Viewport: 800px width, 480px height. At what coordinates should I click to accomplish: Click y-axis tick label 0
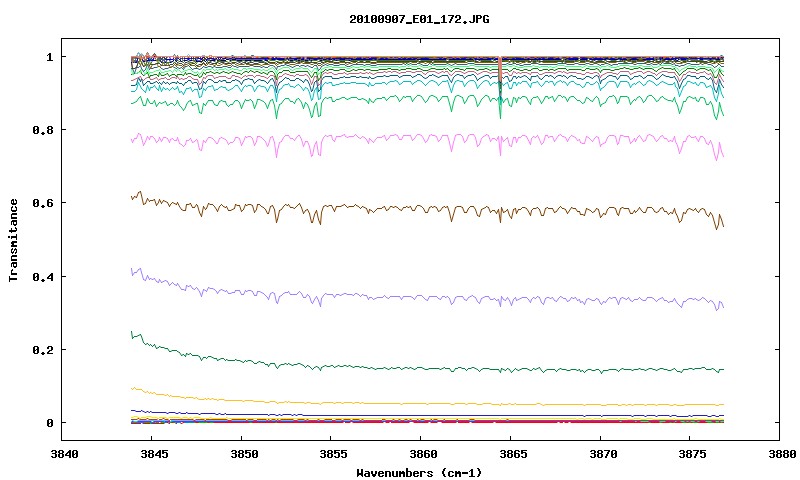[x=49, y=423]
